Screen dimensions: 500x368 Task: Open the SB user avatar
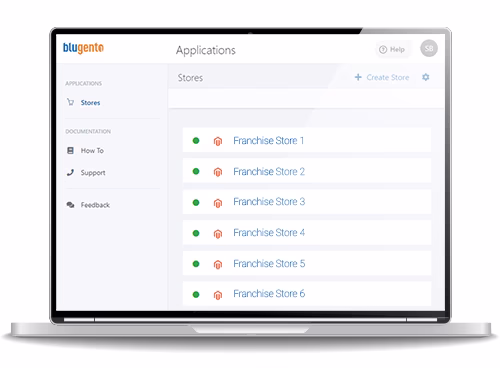429,48
